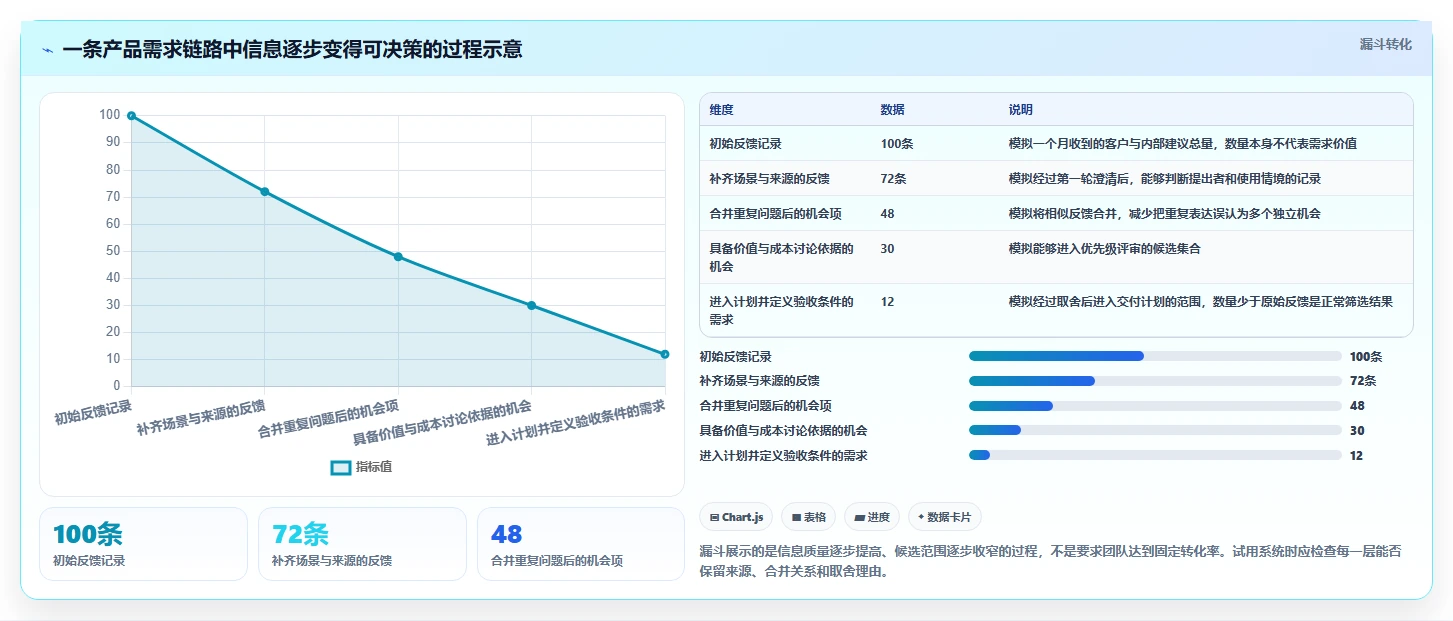1453x621 pixels.
Task: Select the 进度 chip
Action: tap(872, 517)
